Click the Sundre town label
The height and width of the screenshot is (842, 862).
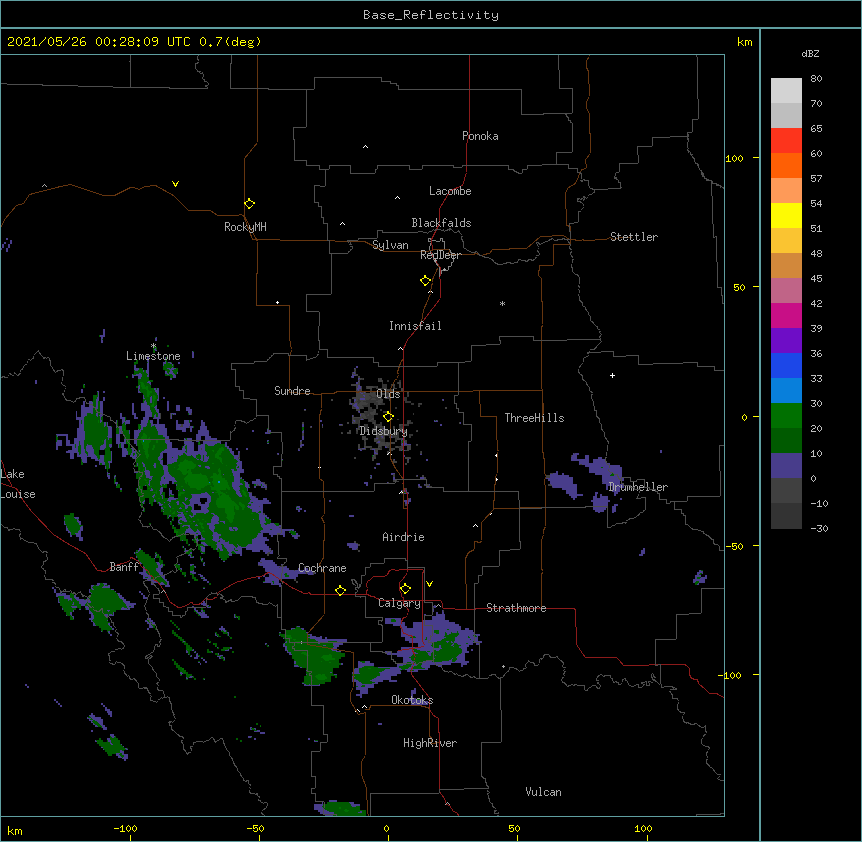click(292, 391)
